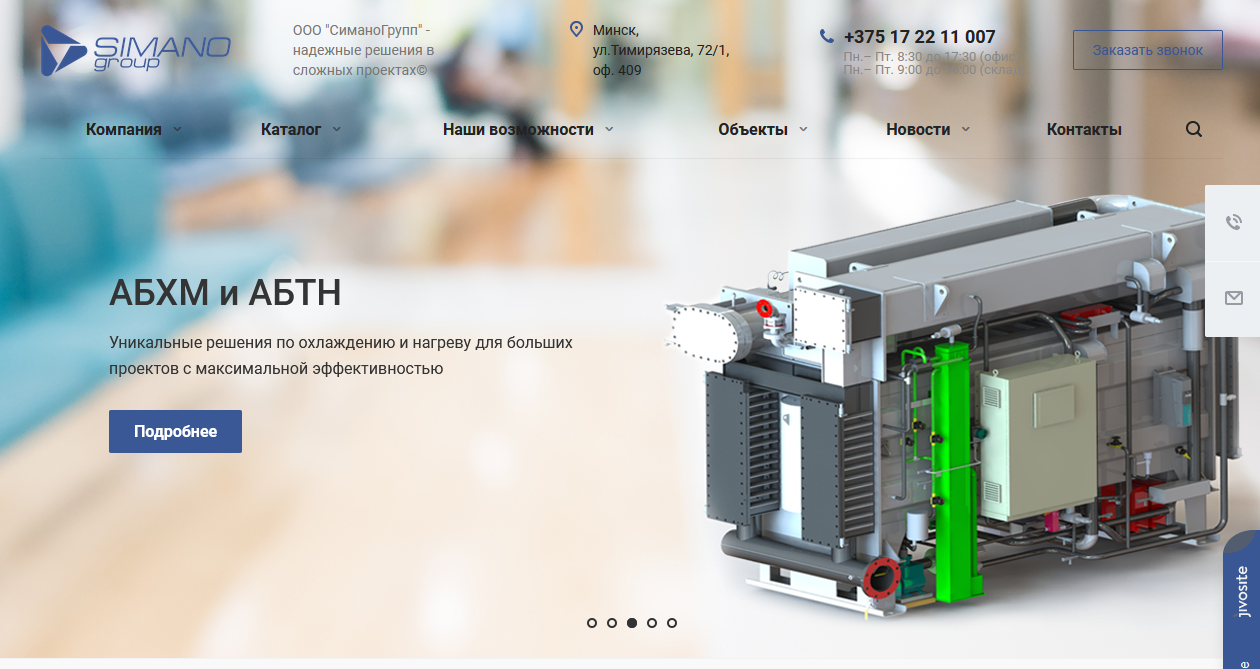Click the phone handset icon beside number
The width and height of the screenshot is (1260, 669).
point(826,36)
